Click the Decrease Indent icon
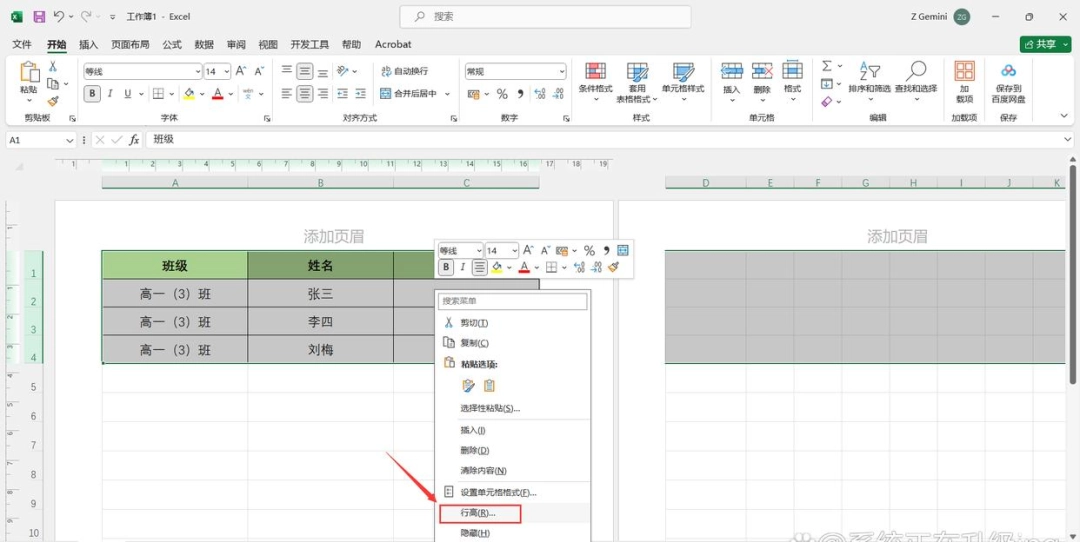This screenshot has width=1080, height=542. pyautogui.click(x=342, y=94)
